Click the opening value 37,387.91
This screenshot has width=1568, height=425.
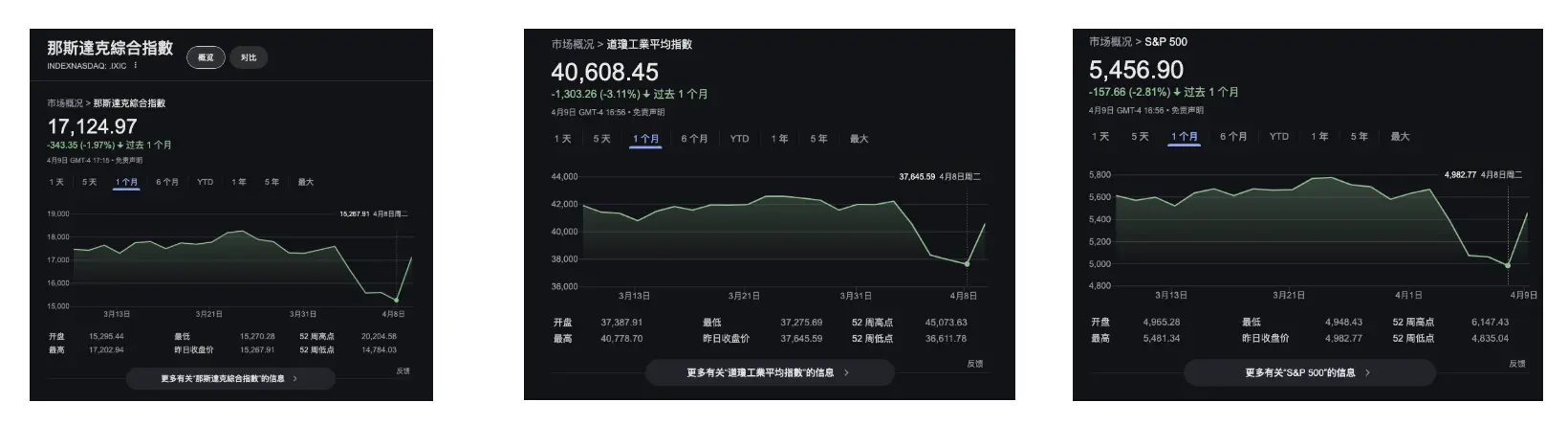(x=621, y=323)
